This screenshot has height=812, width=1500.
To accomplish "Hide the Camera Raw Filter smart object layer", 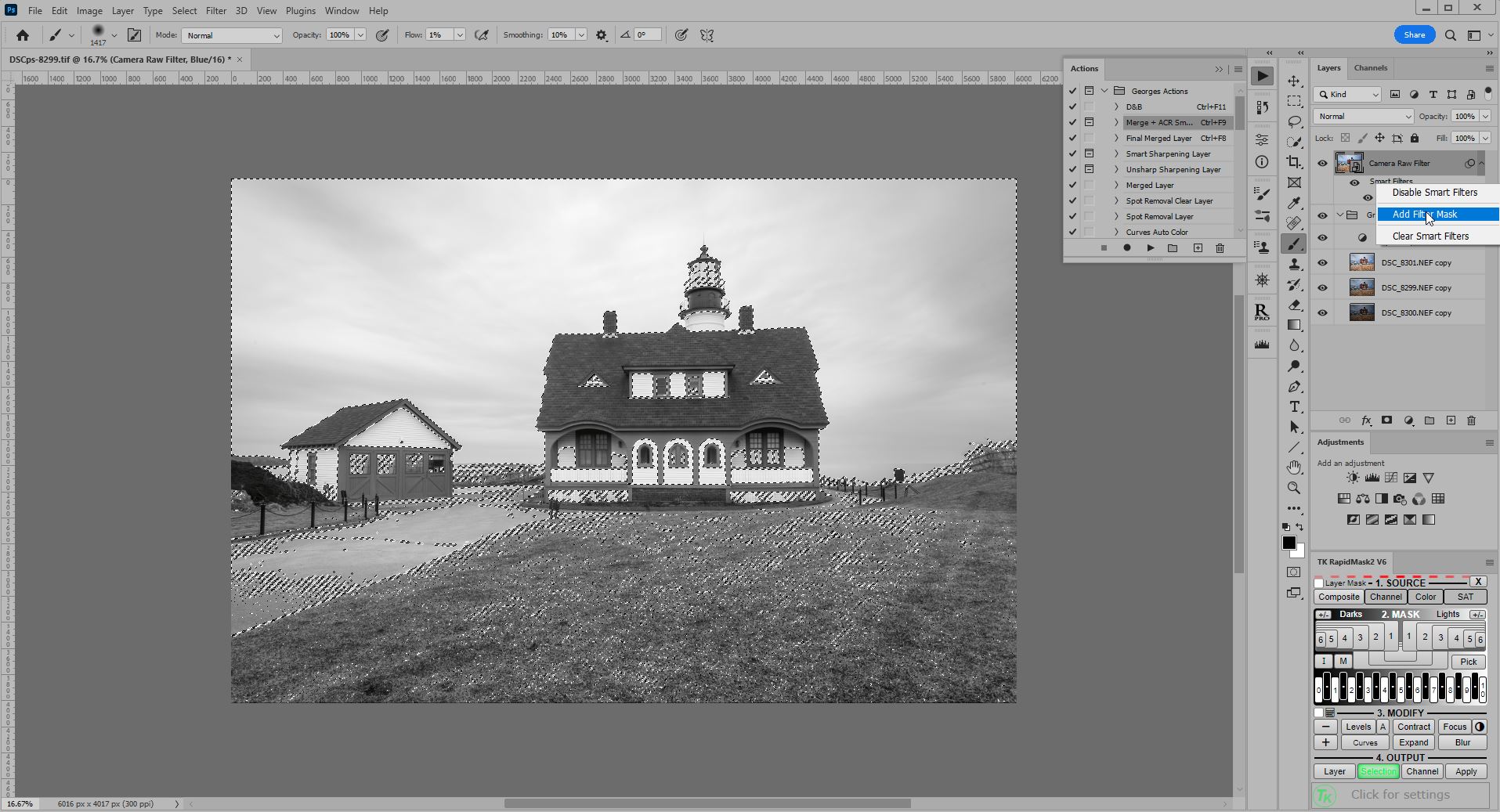I will 1322,163.
